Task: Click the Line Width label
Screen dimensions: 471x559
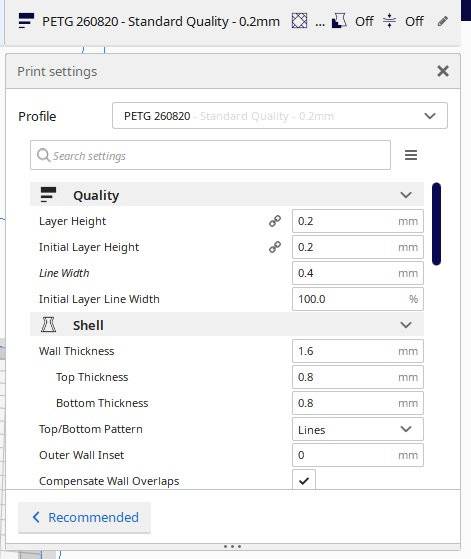Action: coord(64,273)
